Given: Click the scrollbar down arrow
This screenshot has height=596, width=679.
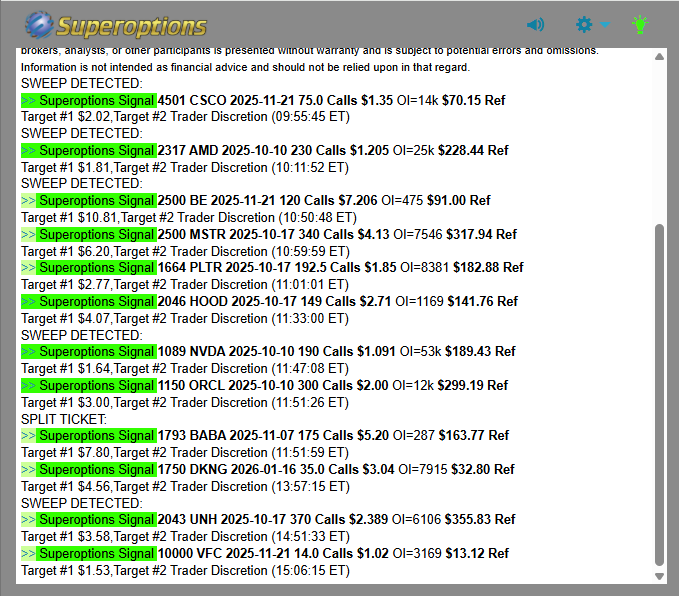Looking at the screenshot, I should coord(658,576).
